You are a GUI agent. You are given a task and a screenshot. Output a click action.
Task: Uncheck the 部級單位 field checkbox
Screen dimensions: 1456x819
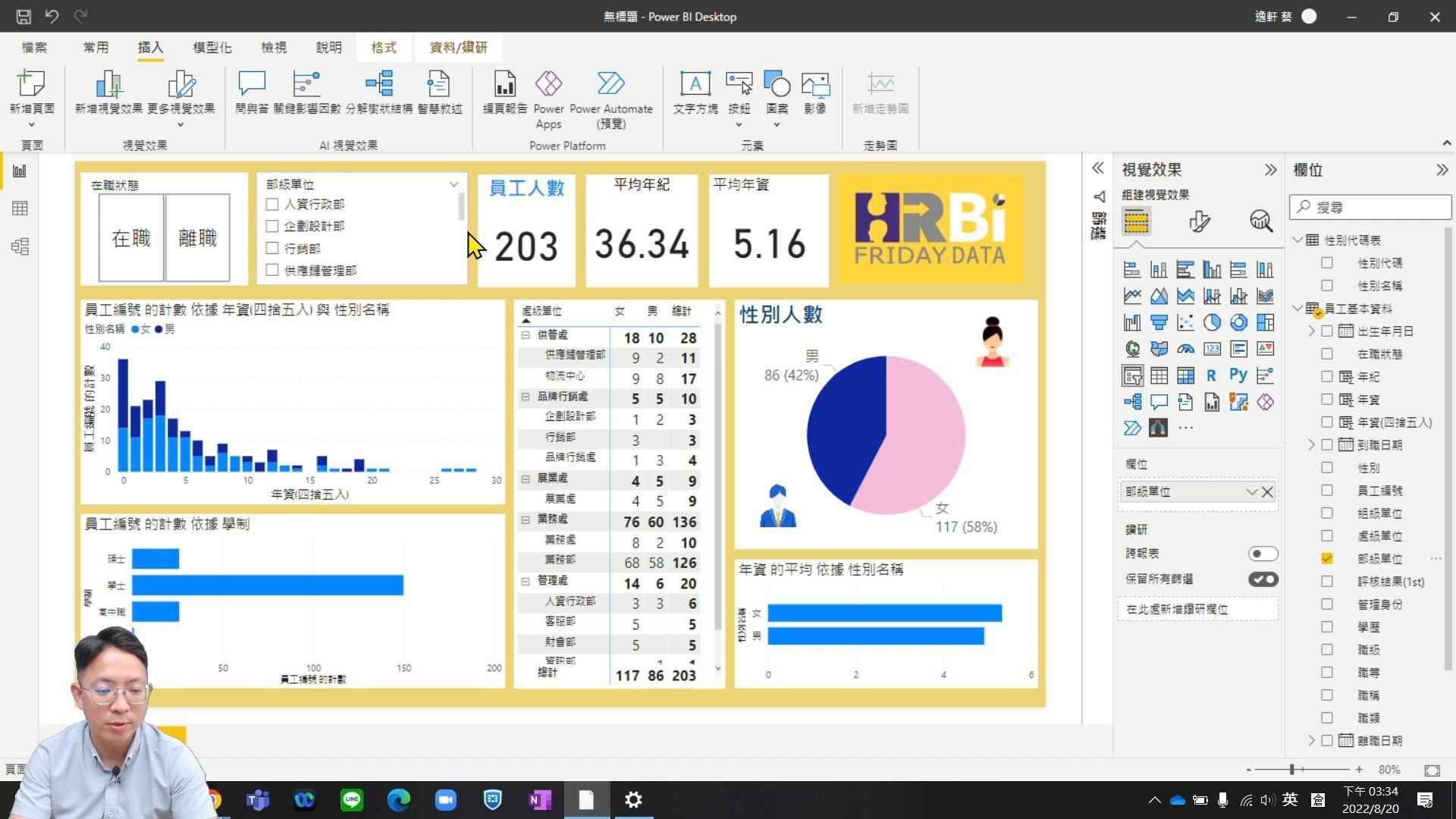1326,558
